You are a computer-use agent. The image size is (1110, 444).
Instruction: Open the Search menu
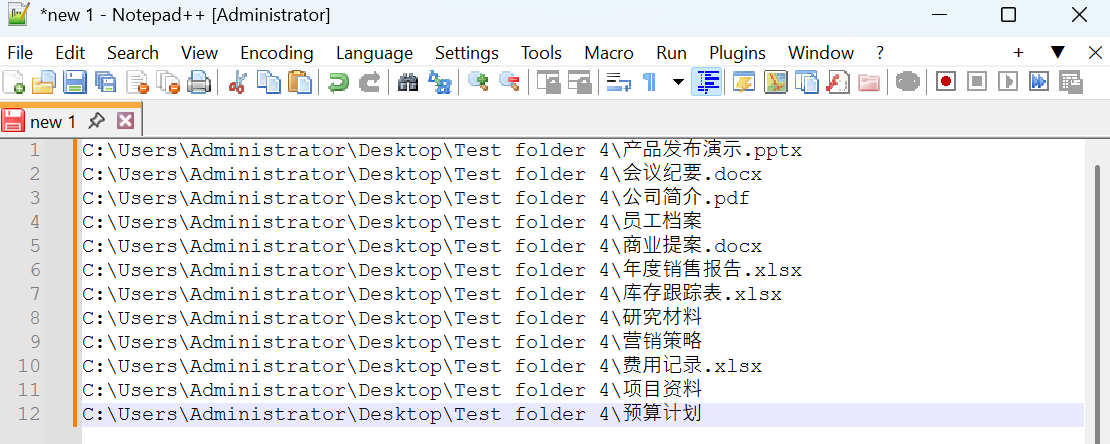click(132, 53)
